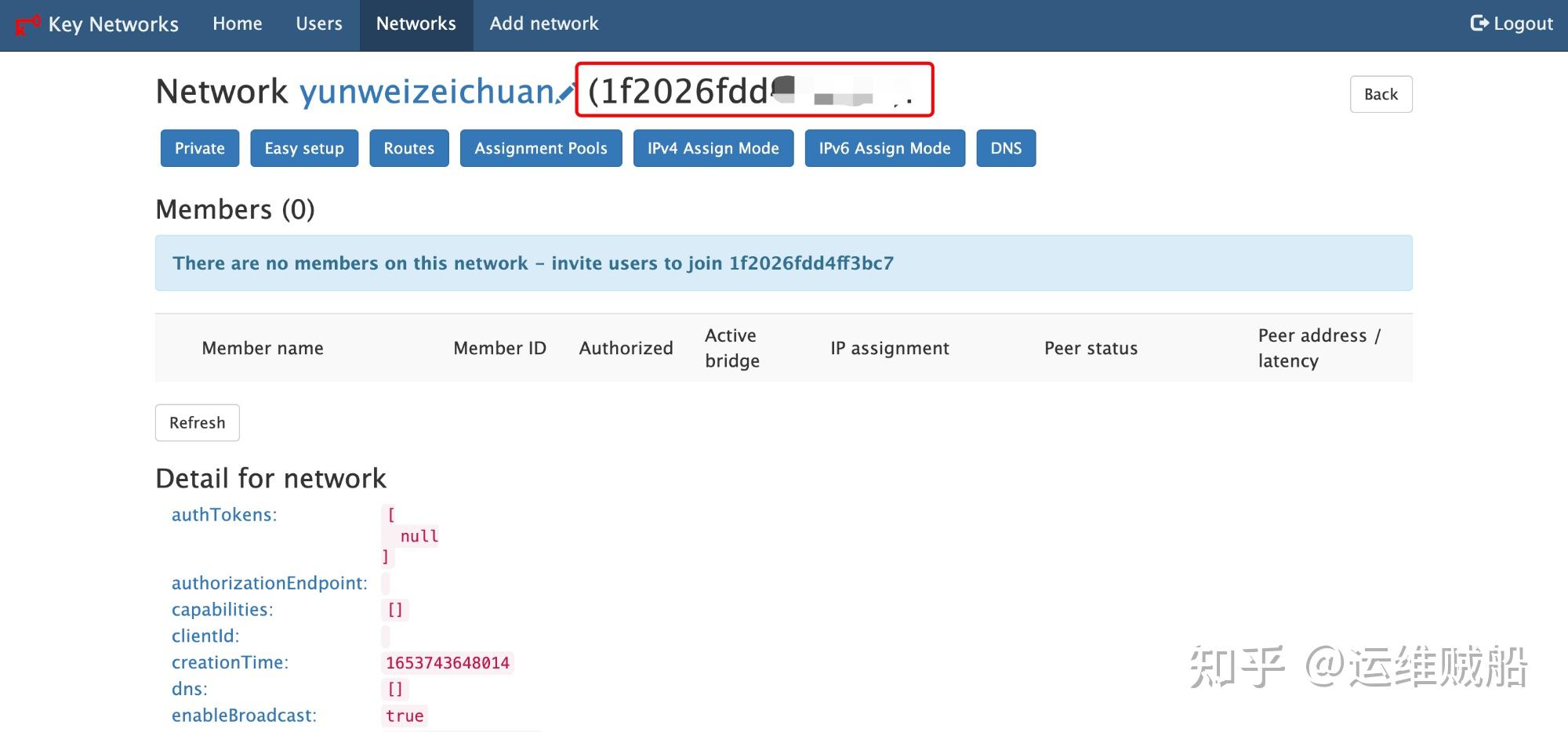Click the Authorized column header
The width and height of the screenshot is (1568, 732).
[x=626, y=348]
